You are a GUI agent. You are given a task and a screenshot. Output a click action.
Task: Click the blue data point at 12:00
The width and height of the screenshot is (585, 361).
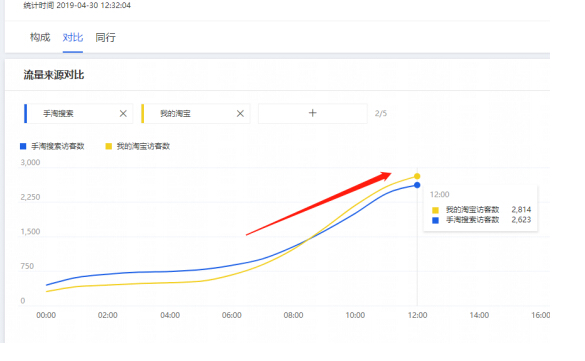pyautogui.click(x=417, y=185)
